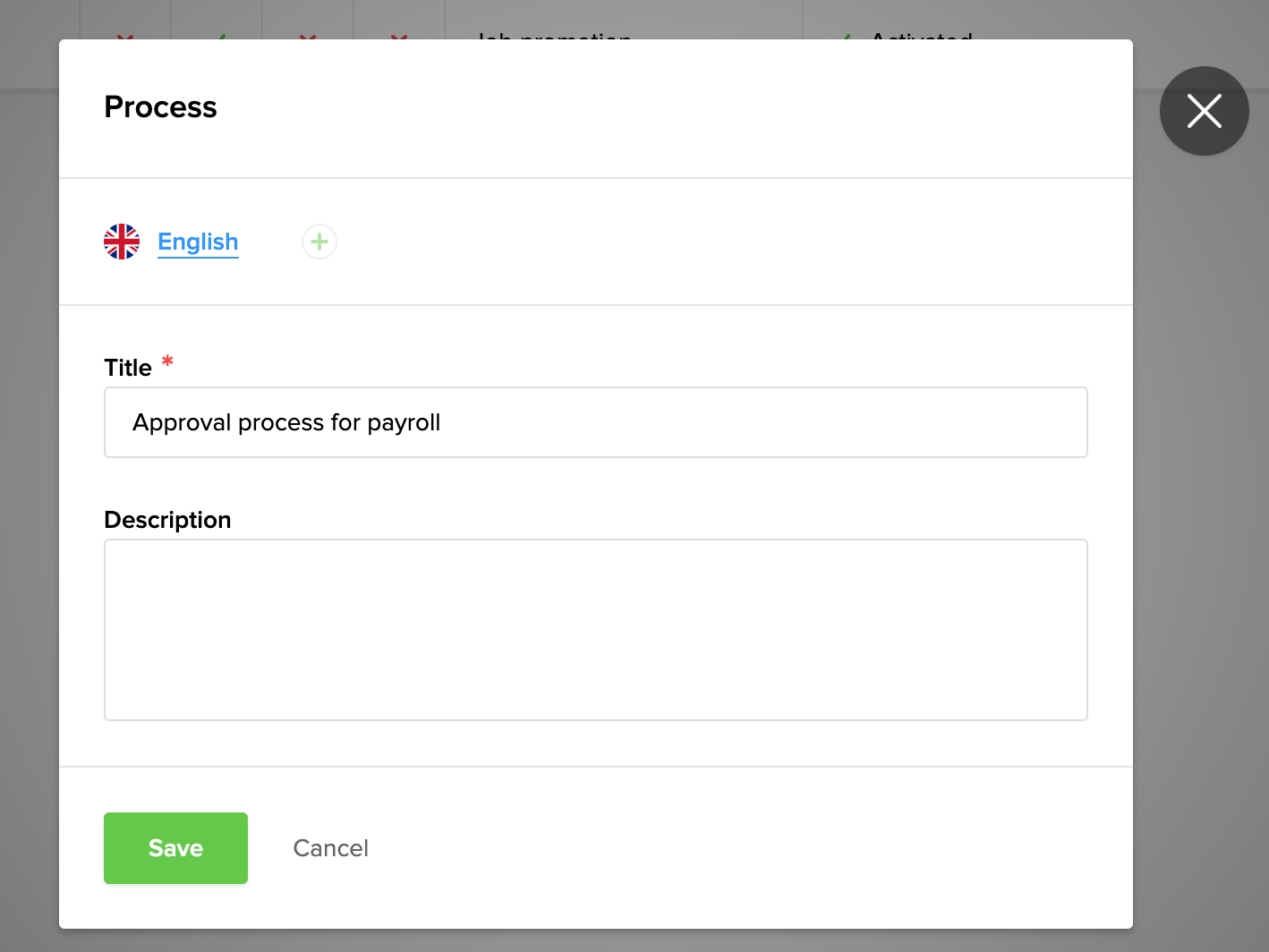Click the red required asterisk beside Title
The width and height of the screenshot is (1269, 952).
(167, 362)
